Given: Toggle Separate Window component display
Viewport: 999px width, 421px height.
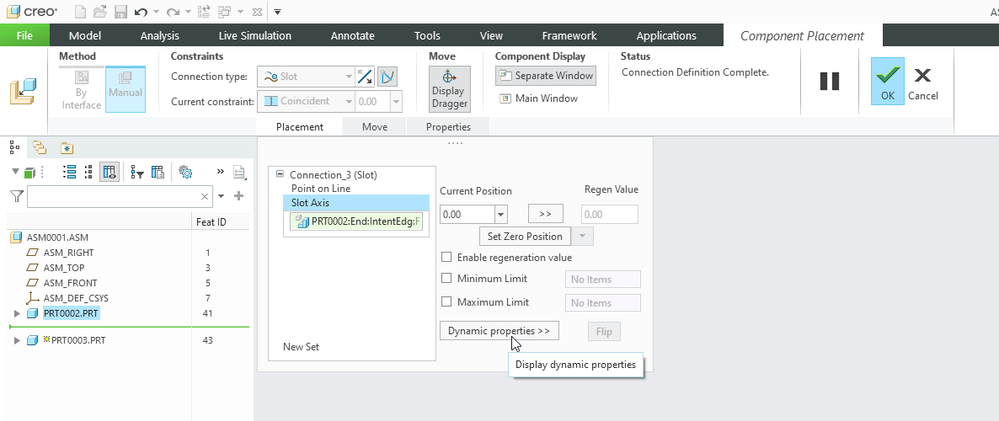Looking at the screenshot, I should 545,75.
